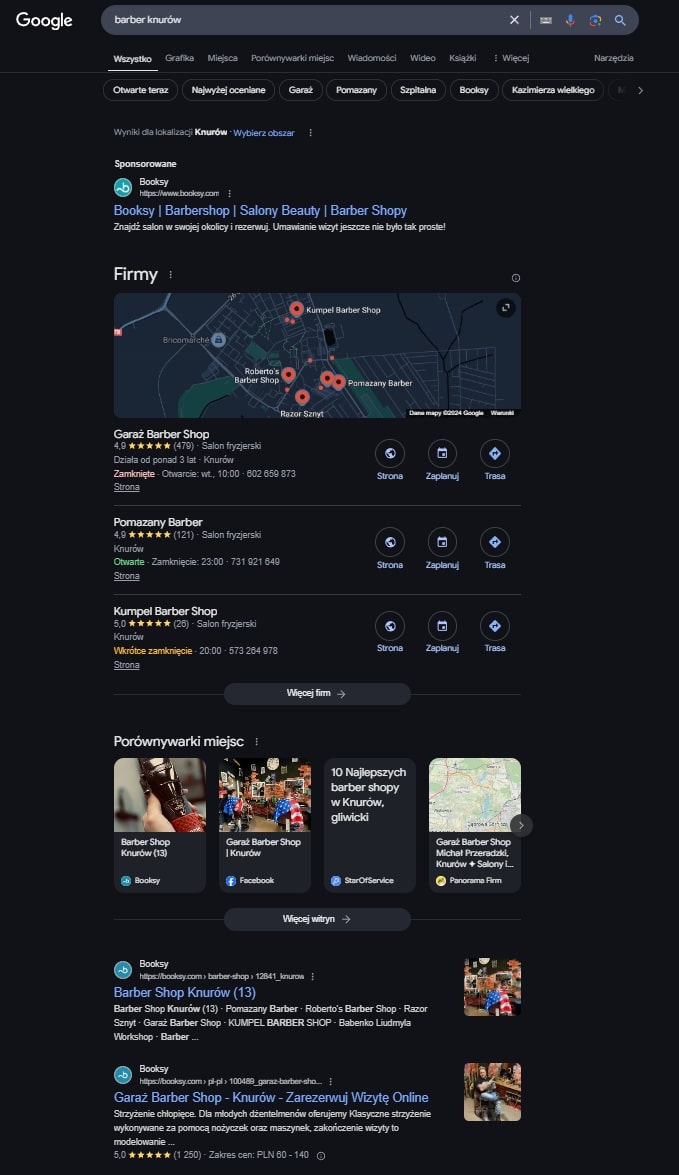Open Strona website icon for Garaż Barber Shop
This screenshot has height=1175, width=679.
(x=390, y=453)
